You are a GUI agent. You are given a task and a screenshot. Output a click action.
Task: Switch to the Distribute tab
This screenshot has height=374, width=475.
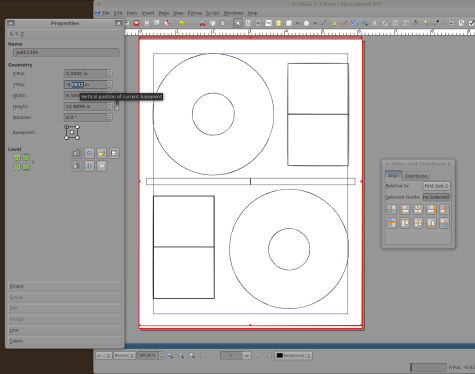point(416,176)
